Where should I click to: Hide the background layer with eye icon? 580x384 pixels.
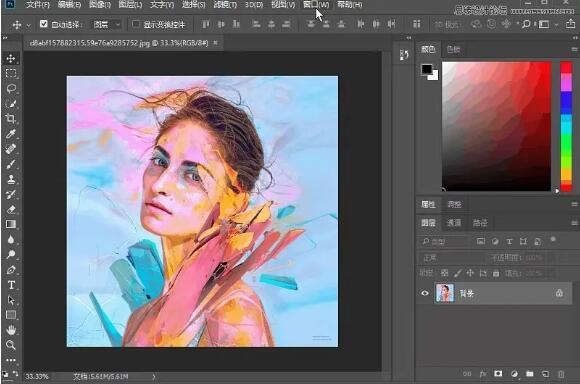(425, 293)
